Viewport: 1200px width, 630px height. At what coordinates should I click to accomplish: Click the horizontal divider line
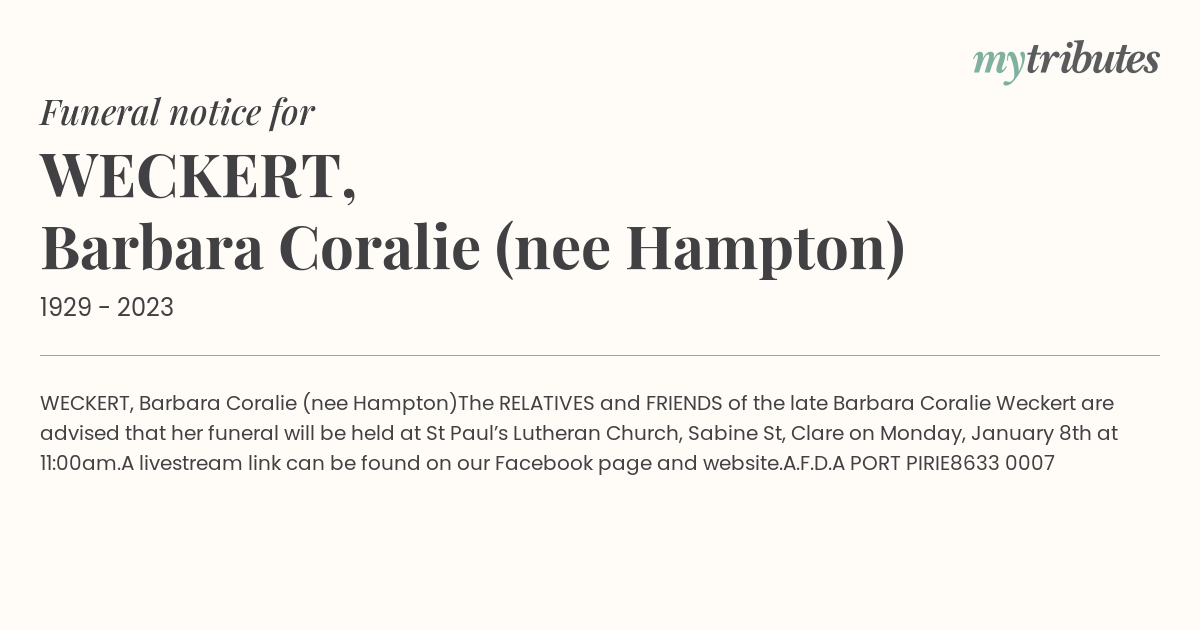(600, 355)
